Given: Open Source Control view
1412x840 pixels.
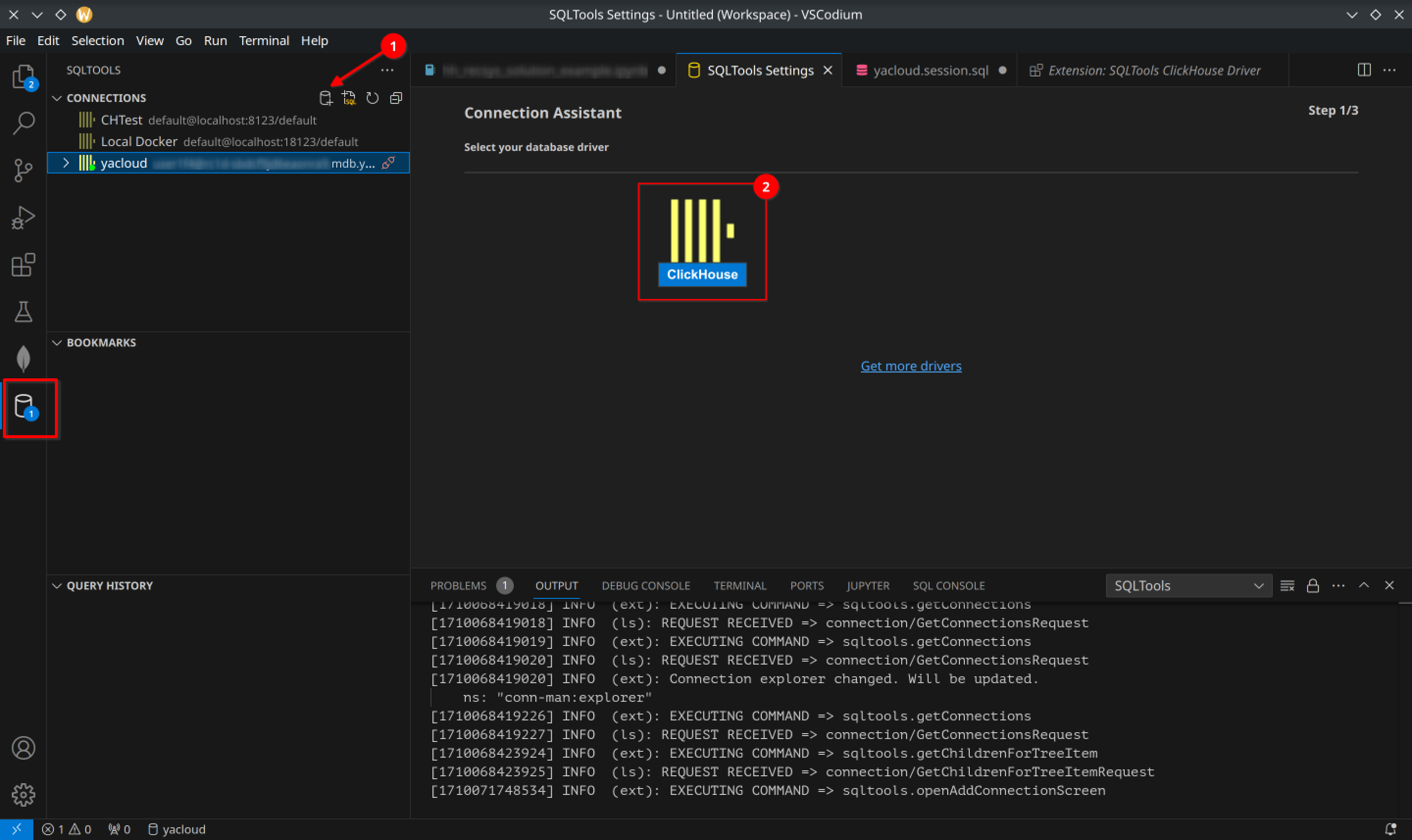Looking at the screenshot, I should 23,170.
